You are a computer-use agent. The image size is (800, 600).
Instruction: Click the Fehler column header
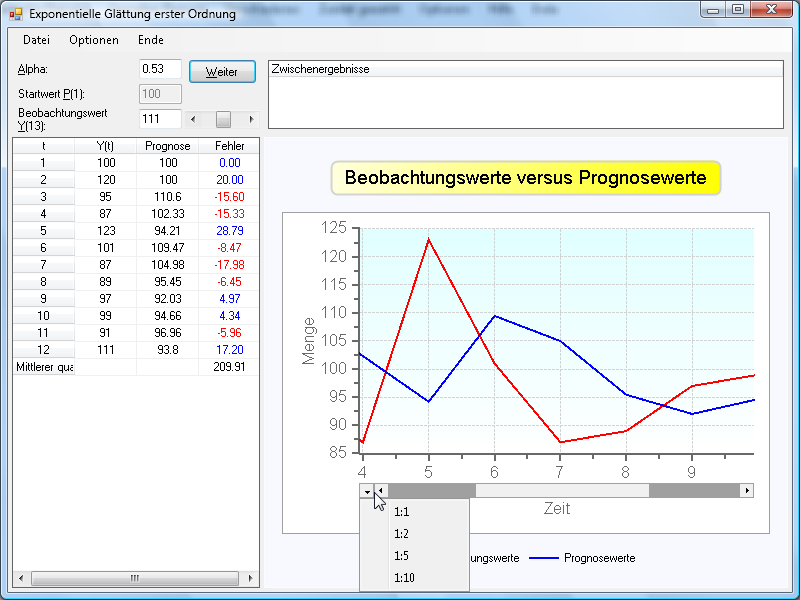pos(229,146)
